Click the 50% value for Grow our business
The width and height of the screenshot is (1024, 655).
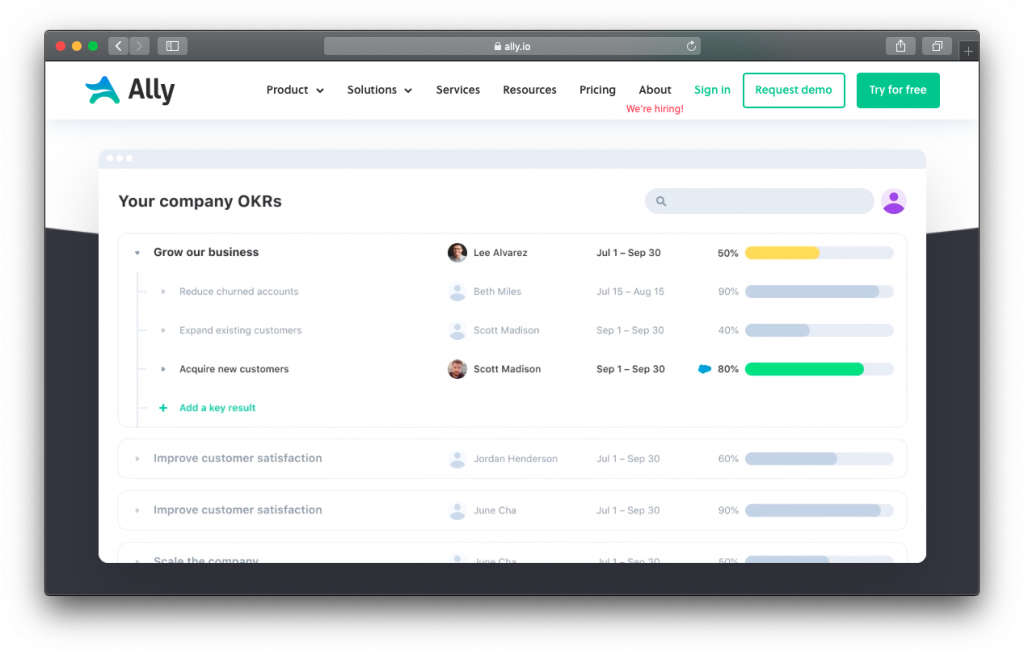point(728,253)
